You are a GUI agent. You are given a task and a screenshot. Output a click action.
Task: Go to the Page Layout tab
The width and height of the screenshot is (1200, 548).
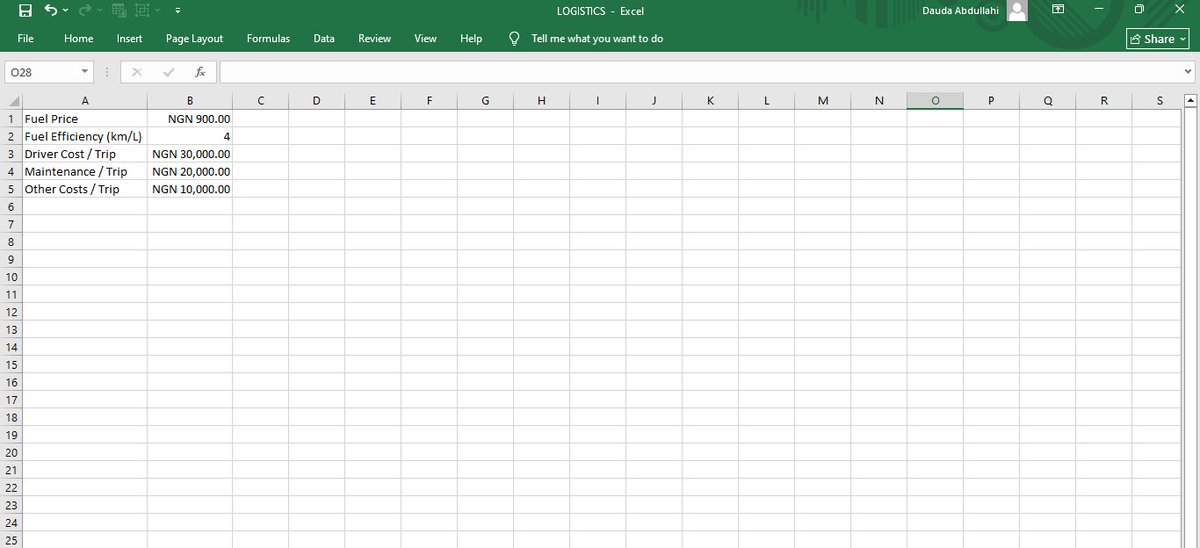(194, 38)
